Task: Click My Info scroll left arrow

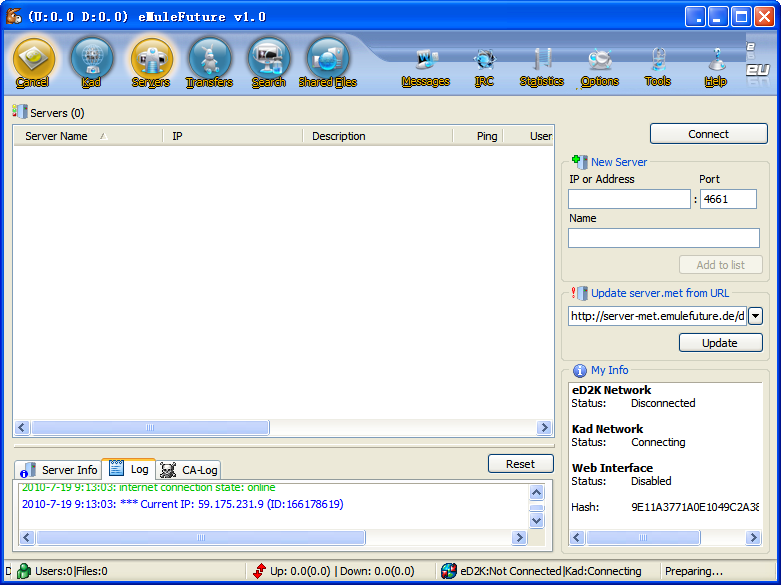Action: pos(577,537)
